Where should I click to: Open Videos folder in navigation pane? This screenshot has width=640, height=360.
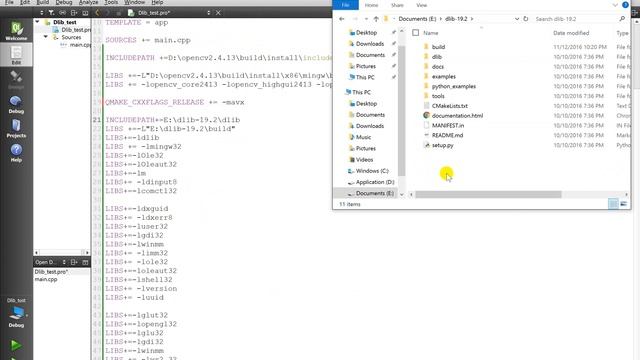click(x=364, y=160)
